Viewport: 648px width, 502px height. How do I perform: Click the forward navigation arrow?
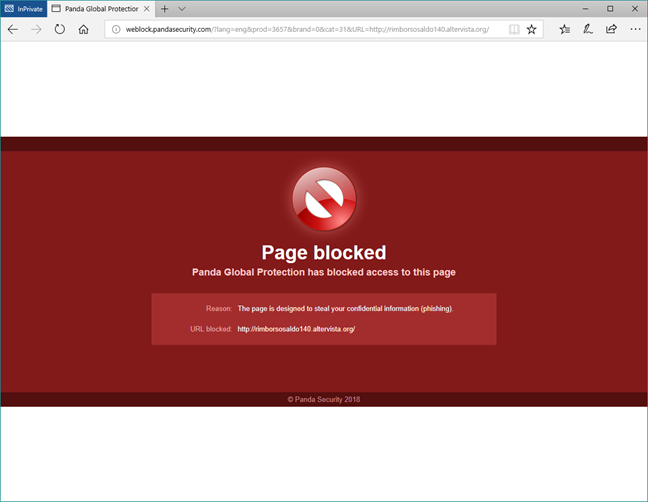pyautogui.click(x=36, y=29)
